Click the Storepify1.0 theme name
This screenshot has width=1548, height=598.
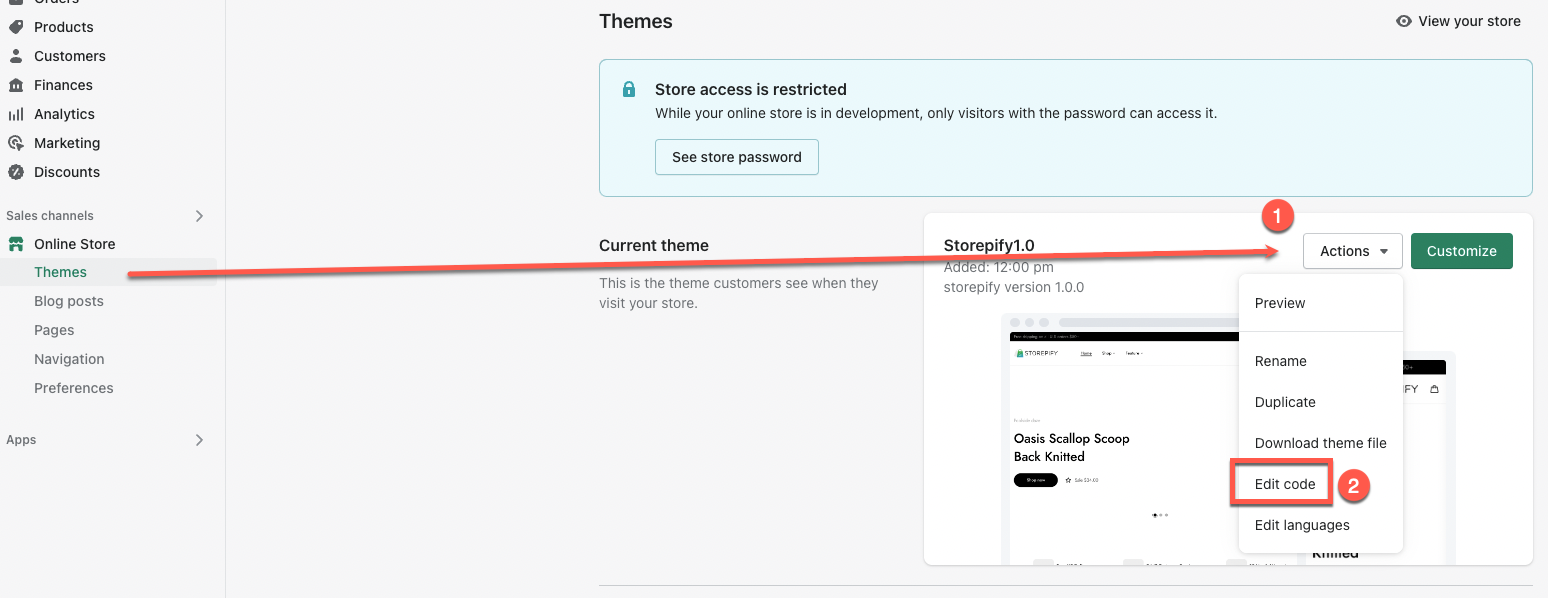989,246
